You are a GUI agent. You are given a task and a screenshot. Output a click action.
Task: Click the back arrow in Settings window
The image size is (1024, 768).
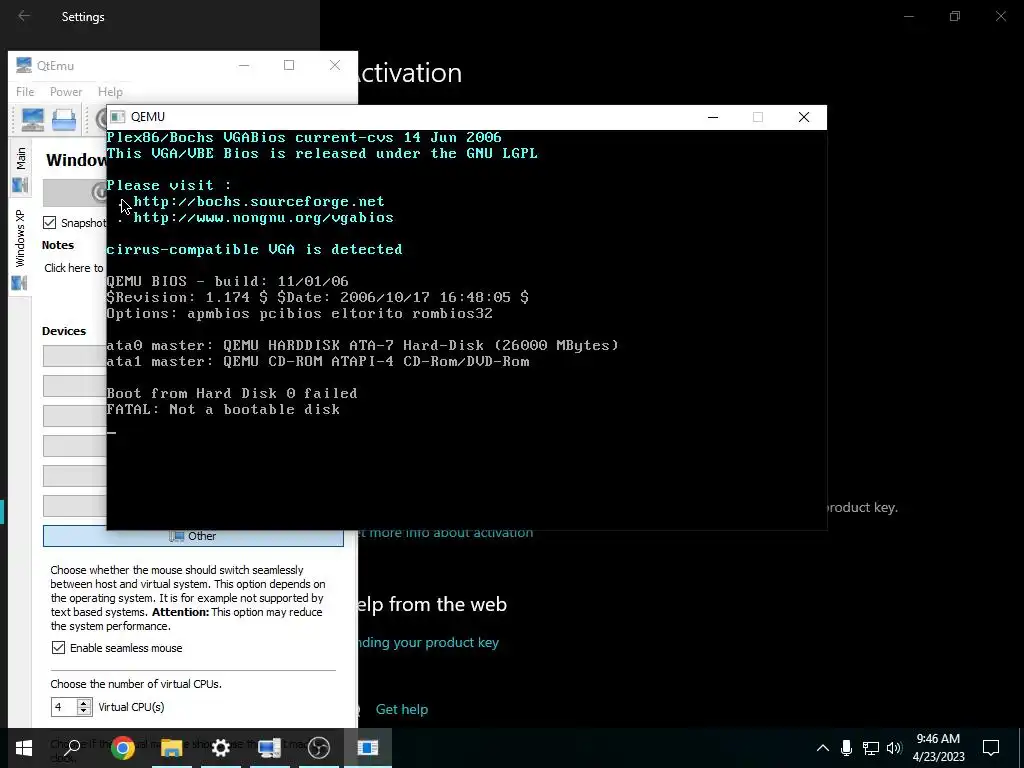pos(24,16)
